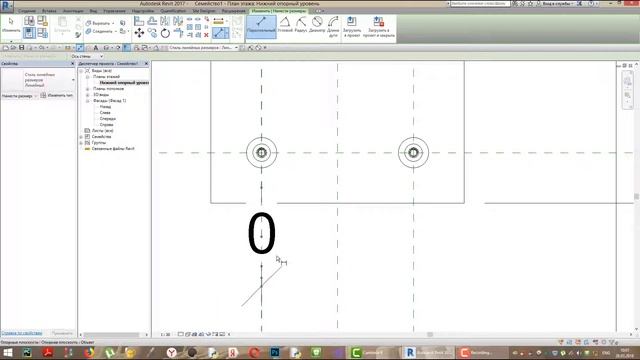Open the dimension type selector dropdown in Properties
640x360 pixels.
(x=38, y=80)
